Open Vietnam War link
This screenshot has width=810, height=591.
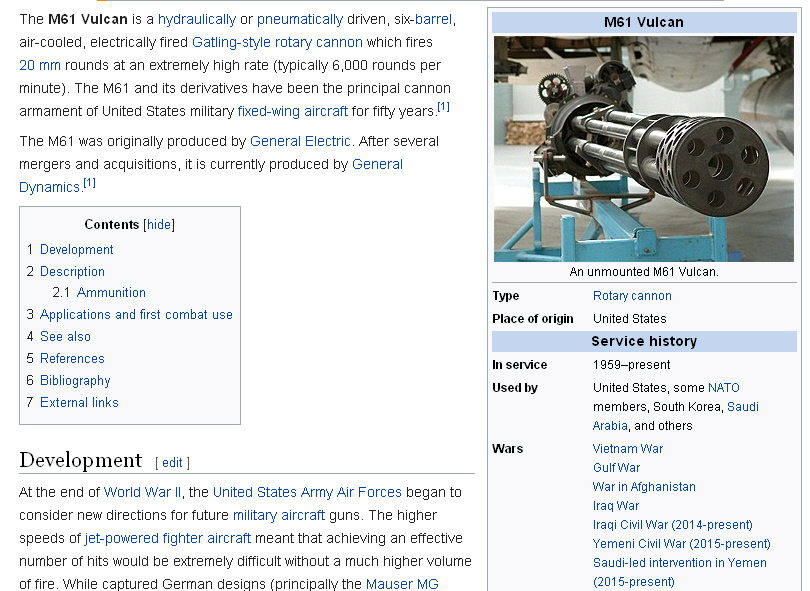pos(628,448)
